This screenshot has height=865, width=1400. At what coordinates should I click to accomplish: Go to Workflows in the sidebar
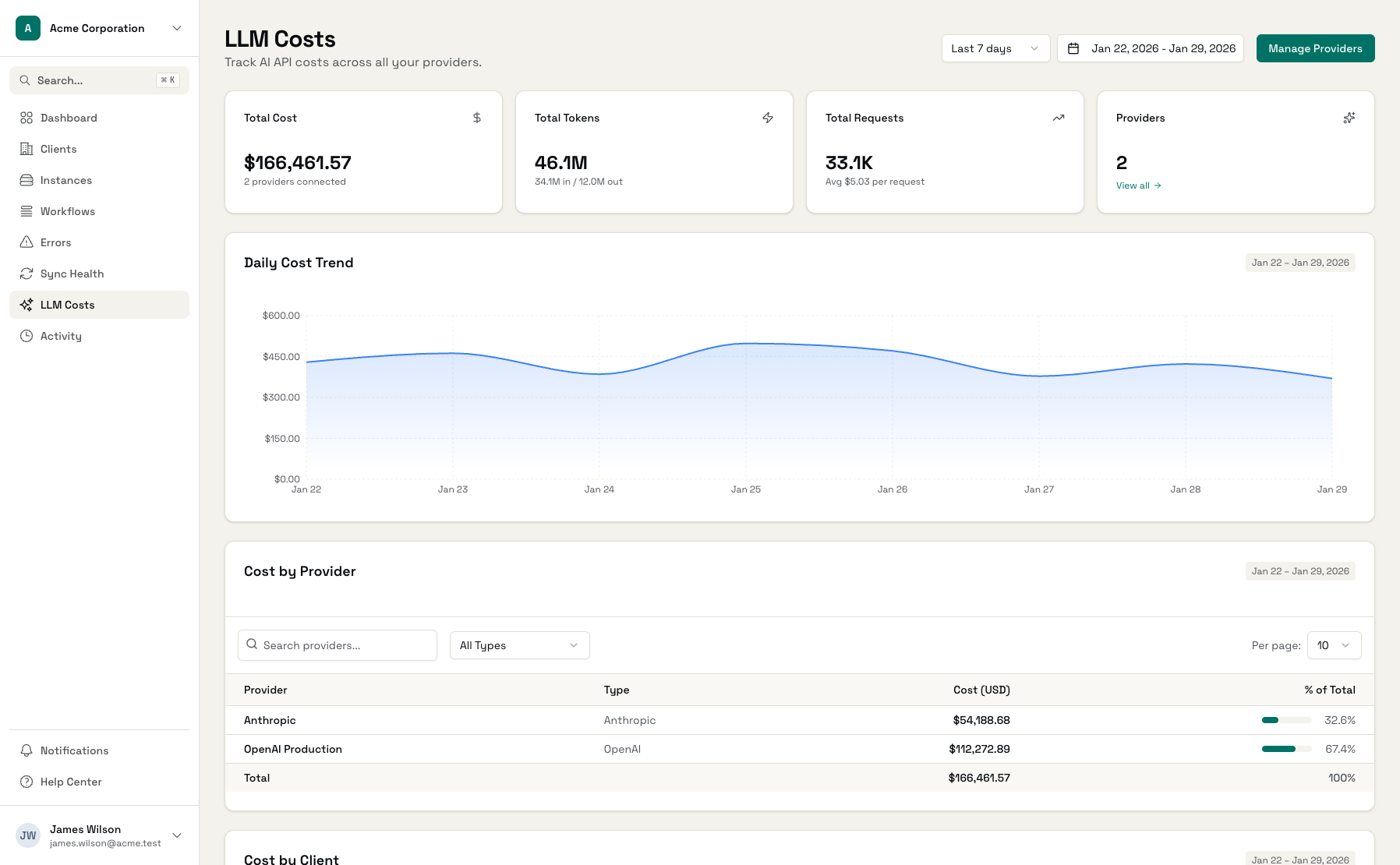(x=68, y=211)
